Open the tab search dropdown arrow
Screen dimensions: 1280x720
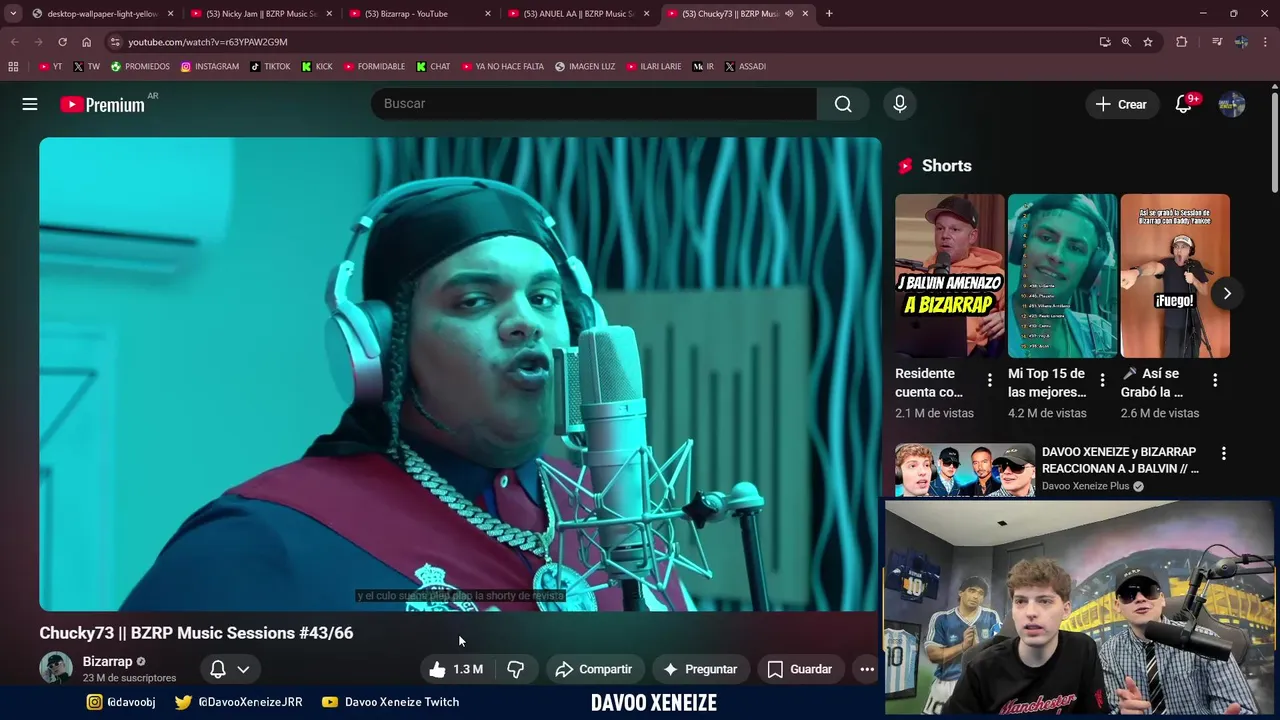point(12,14)
